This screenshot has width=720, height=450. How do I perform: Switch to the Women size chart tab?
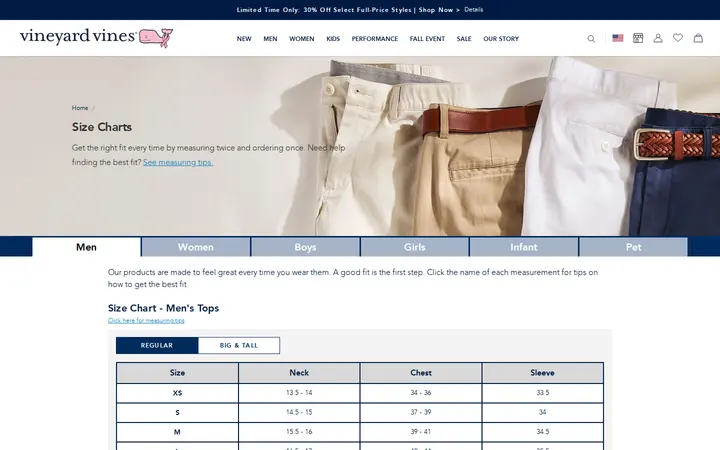pyautogui.click(x=196, y=247)
